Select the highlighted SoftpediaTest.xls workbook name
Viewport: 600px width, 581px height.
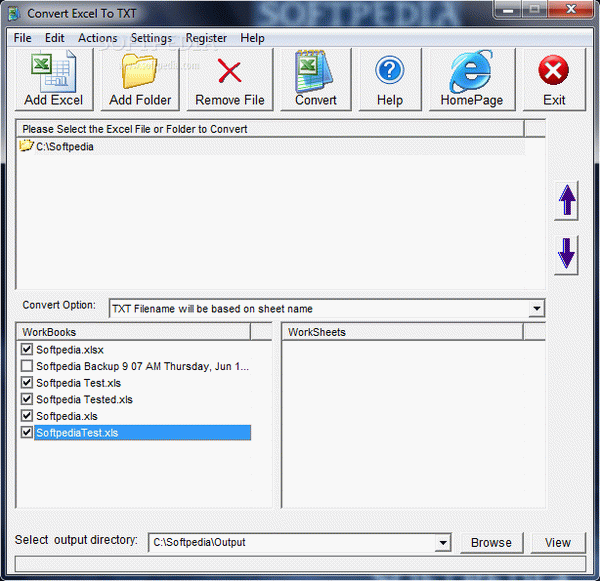point(143,433)
